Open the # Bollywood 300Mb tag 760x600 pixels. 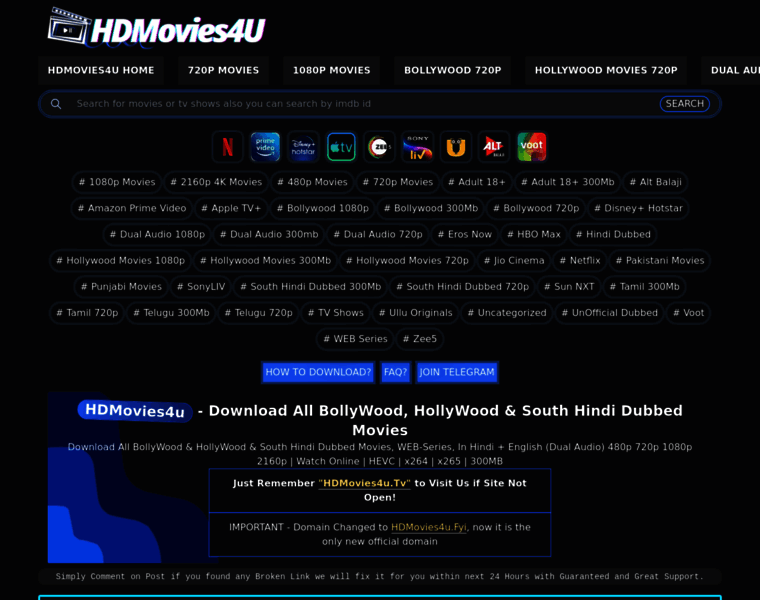pos(430,208)
